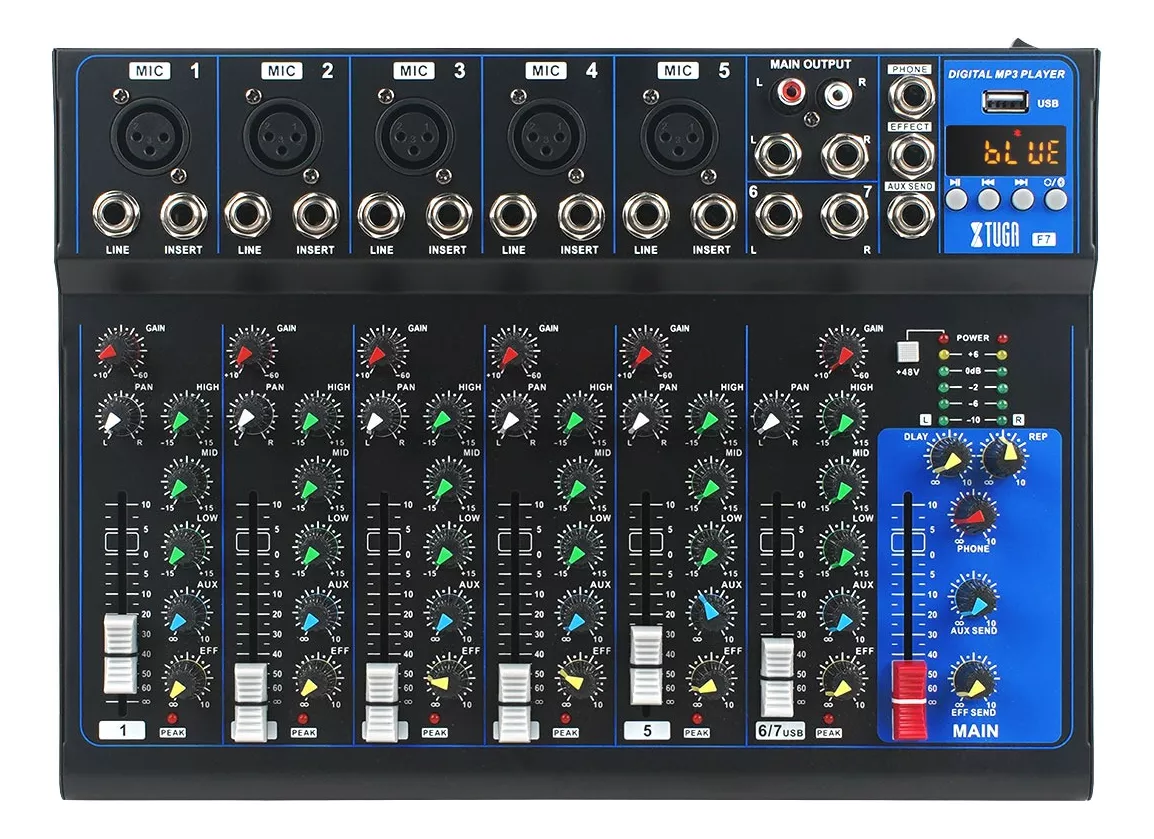Tap the previous track button
The height and width of the screenshot is (839, 1154).
(x=989, y=199)
